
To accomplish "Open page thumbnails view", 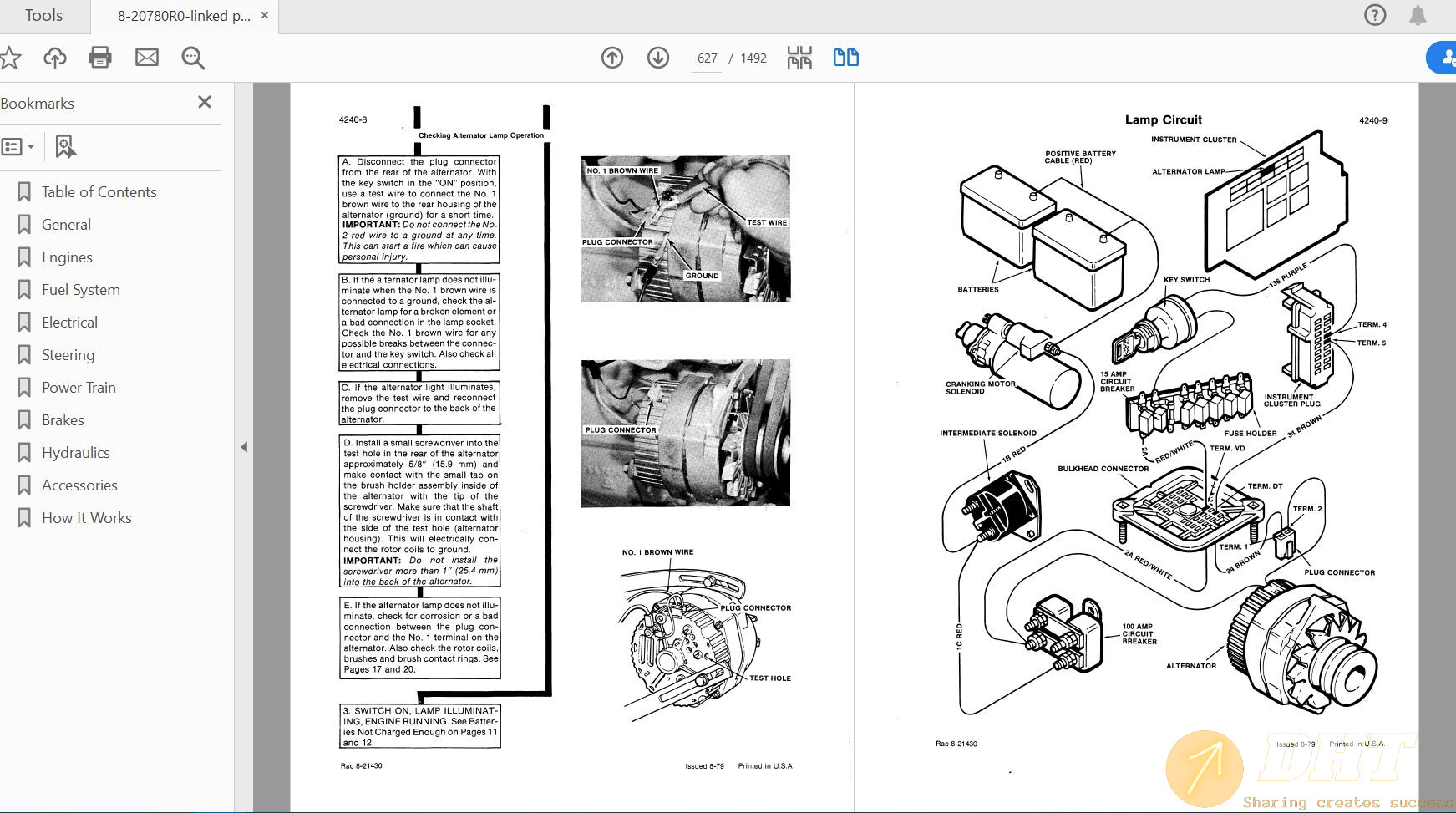I will tap(799, 58).
